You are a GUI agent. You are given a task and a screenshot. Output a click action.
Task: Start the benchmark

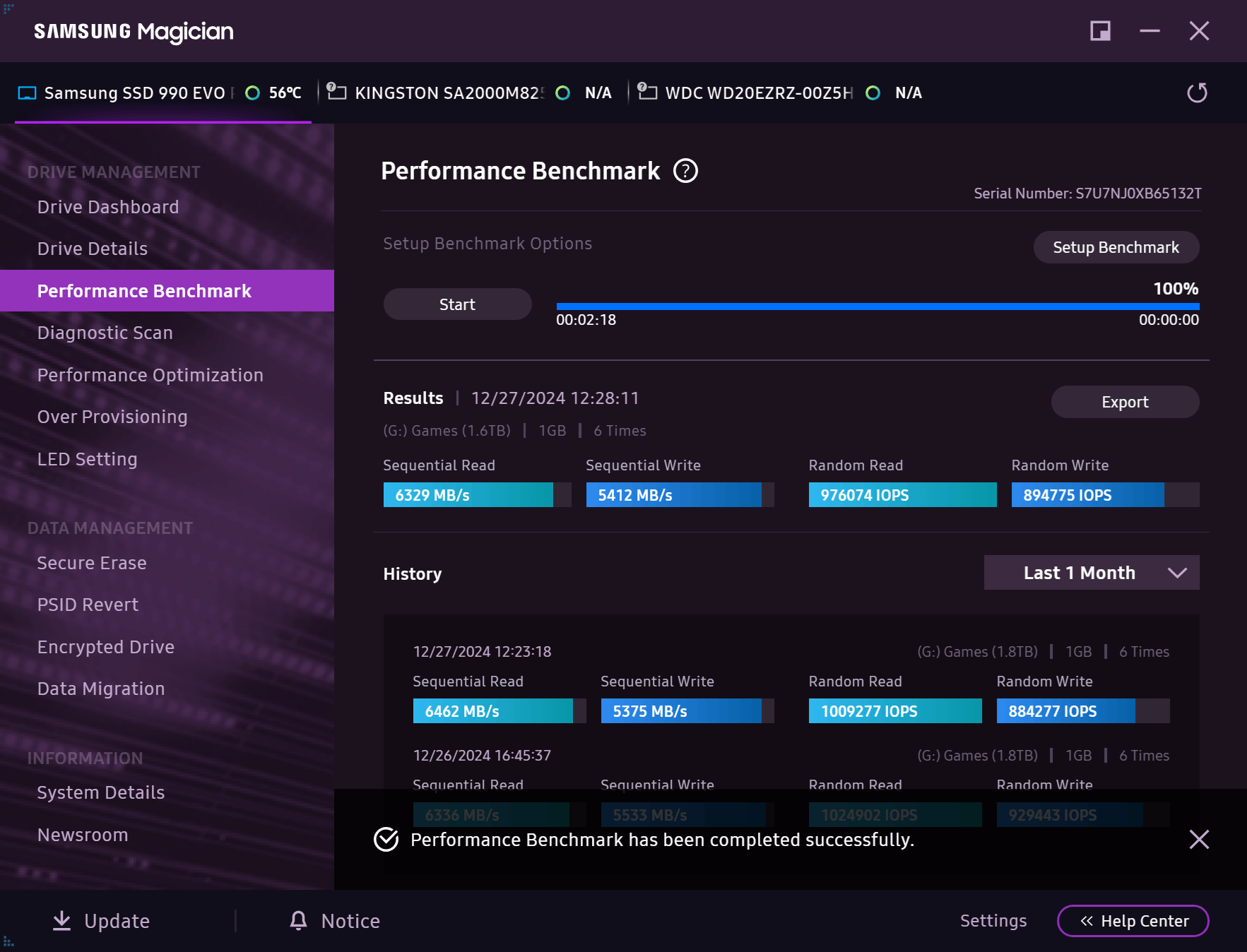[x=457, y=304]
